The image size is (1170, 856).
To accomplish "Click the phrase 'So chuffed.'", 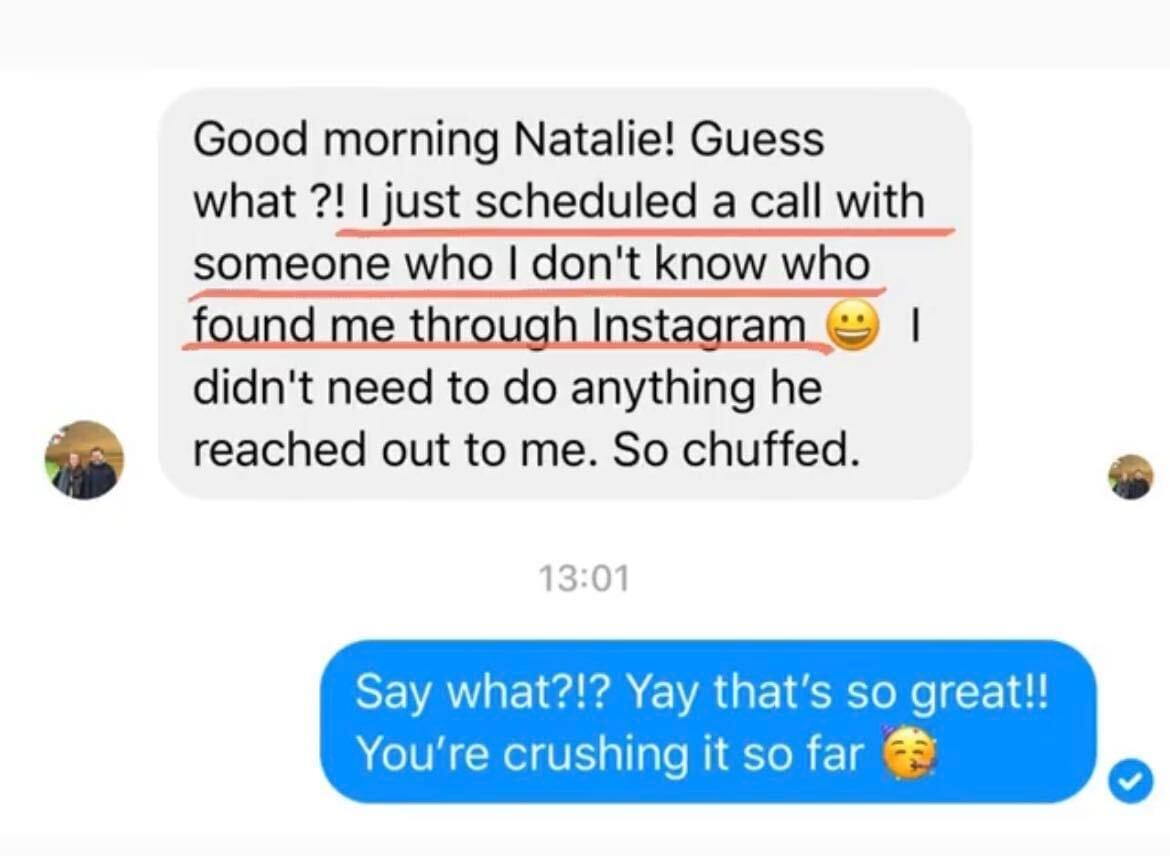I will pyautogui.click(x=736, y=449).
